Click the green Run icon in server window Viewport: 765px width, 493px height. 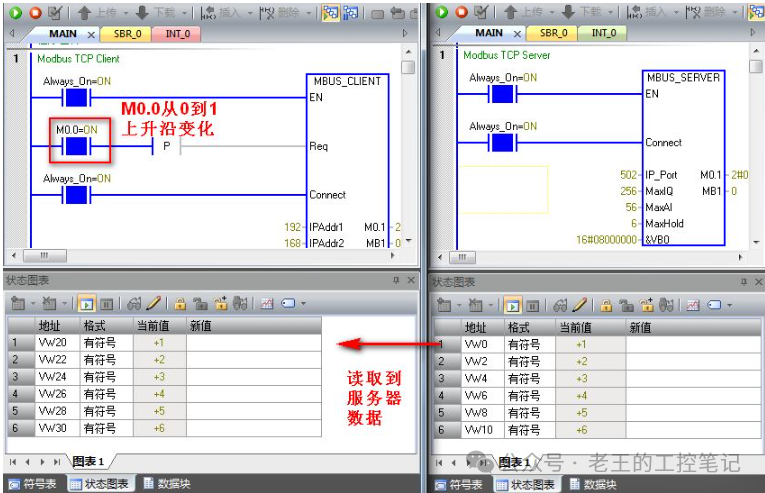tap(442, 12)
